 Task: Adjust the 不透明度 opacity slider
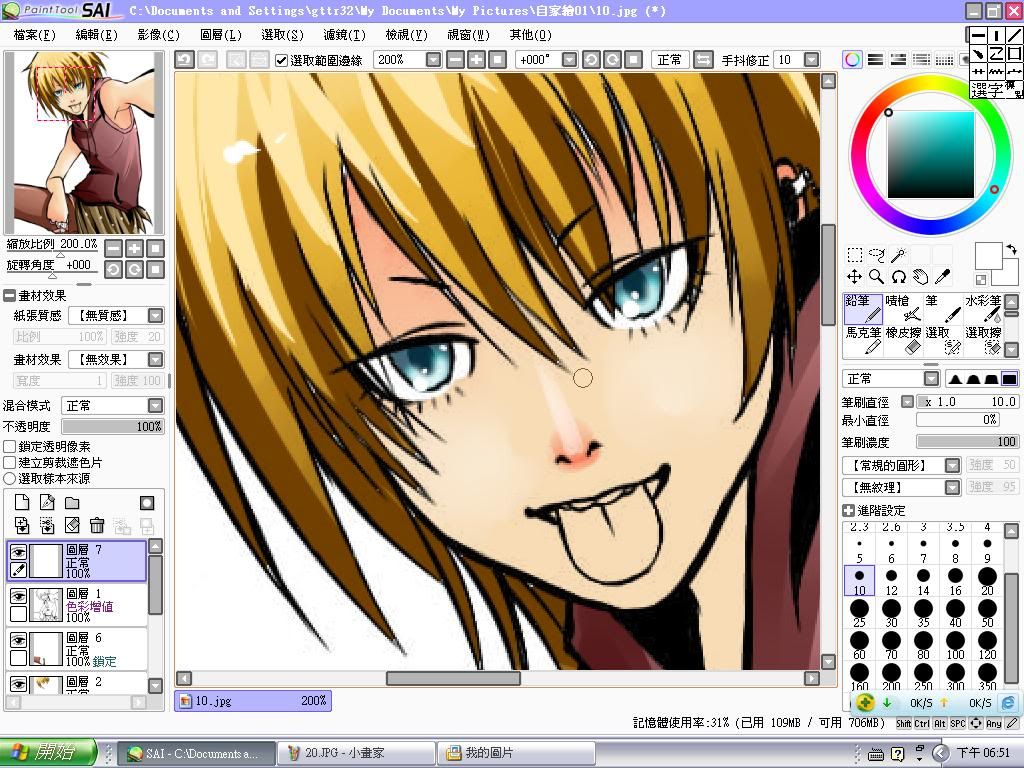tap(112, 426)
